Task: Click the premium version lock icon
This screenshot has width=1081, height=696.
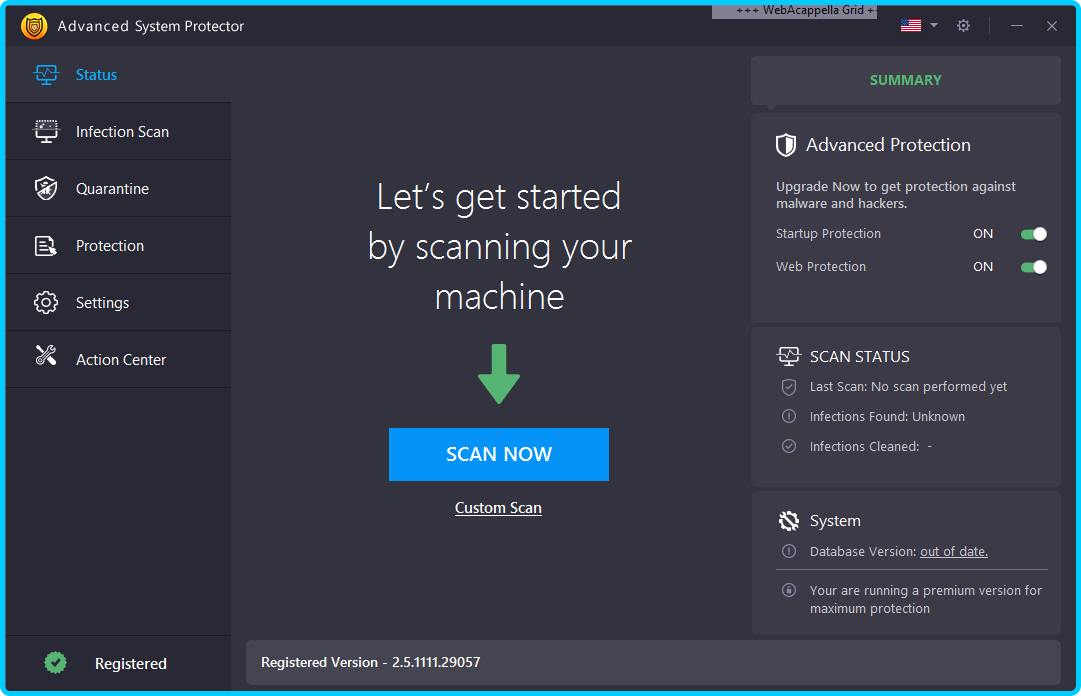Action: click(789, 590)
